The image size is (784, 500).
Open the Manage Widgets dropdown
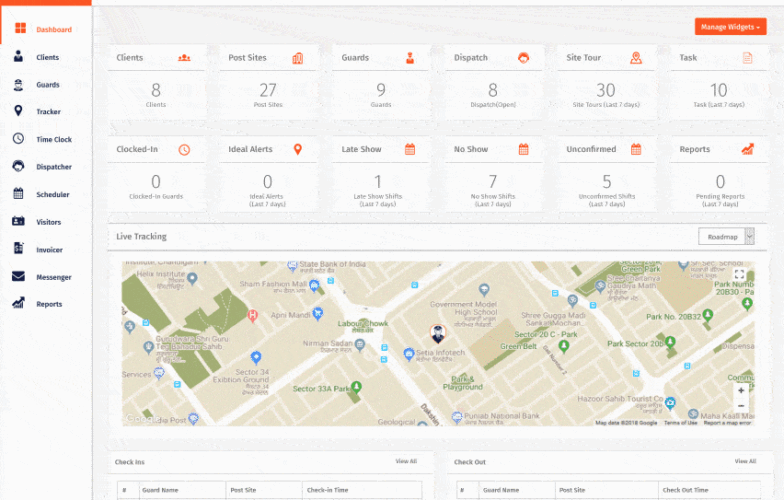point(730,27)
